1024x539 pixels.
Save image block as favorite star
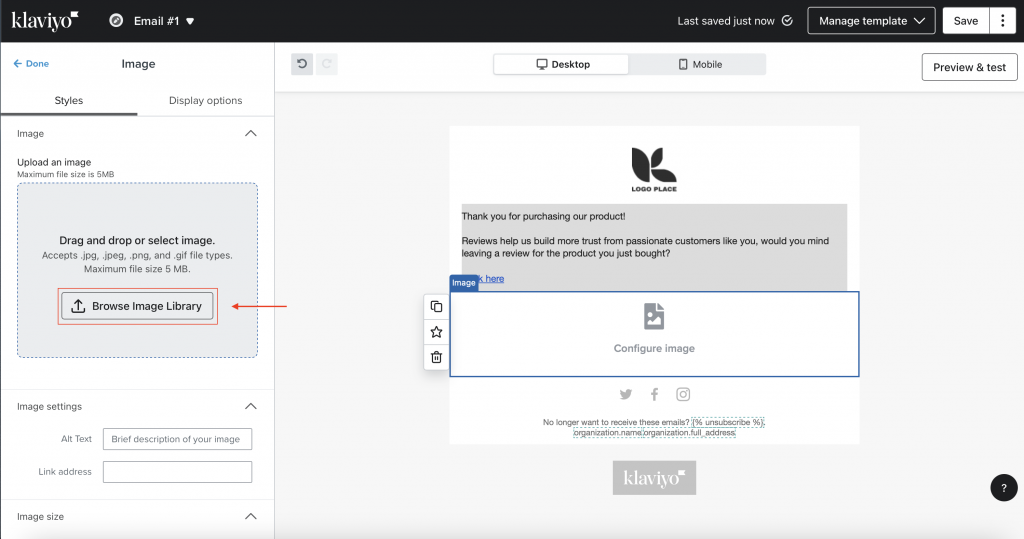pos(436,332)
